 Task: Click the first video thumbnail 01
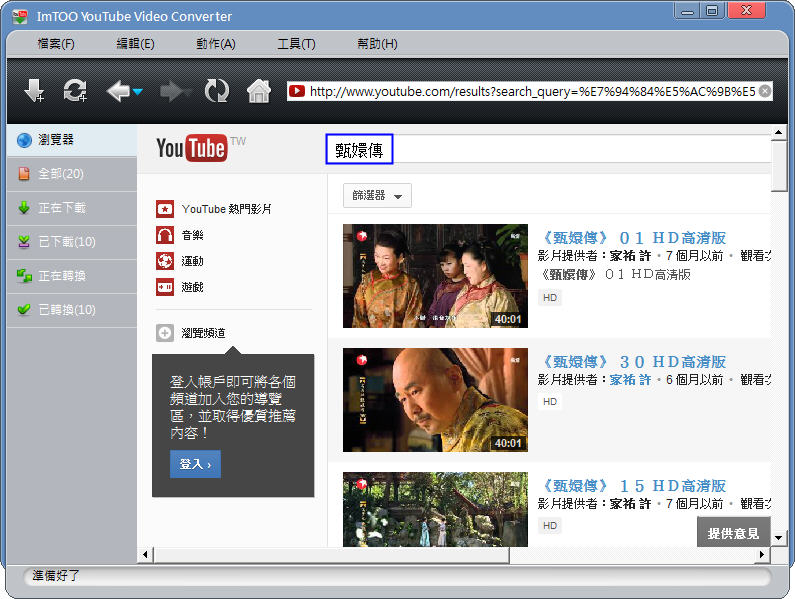[435, 276]
